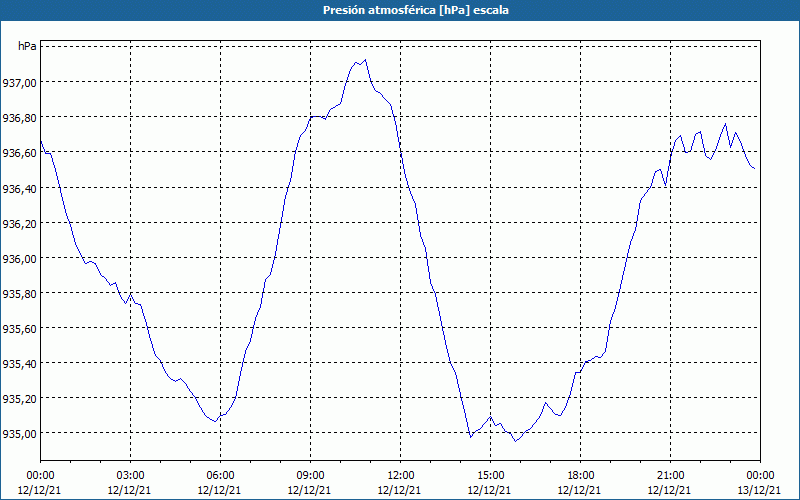Screen dimensions: 800x500
Task: Click the 18:00 time axis label
Action: tap(580, 476)
